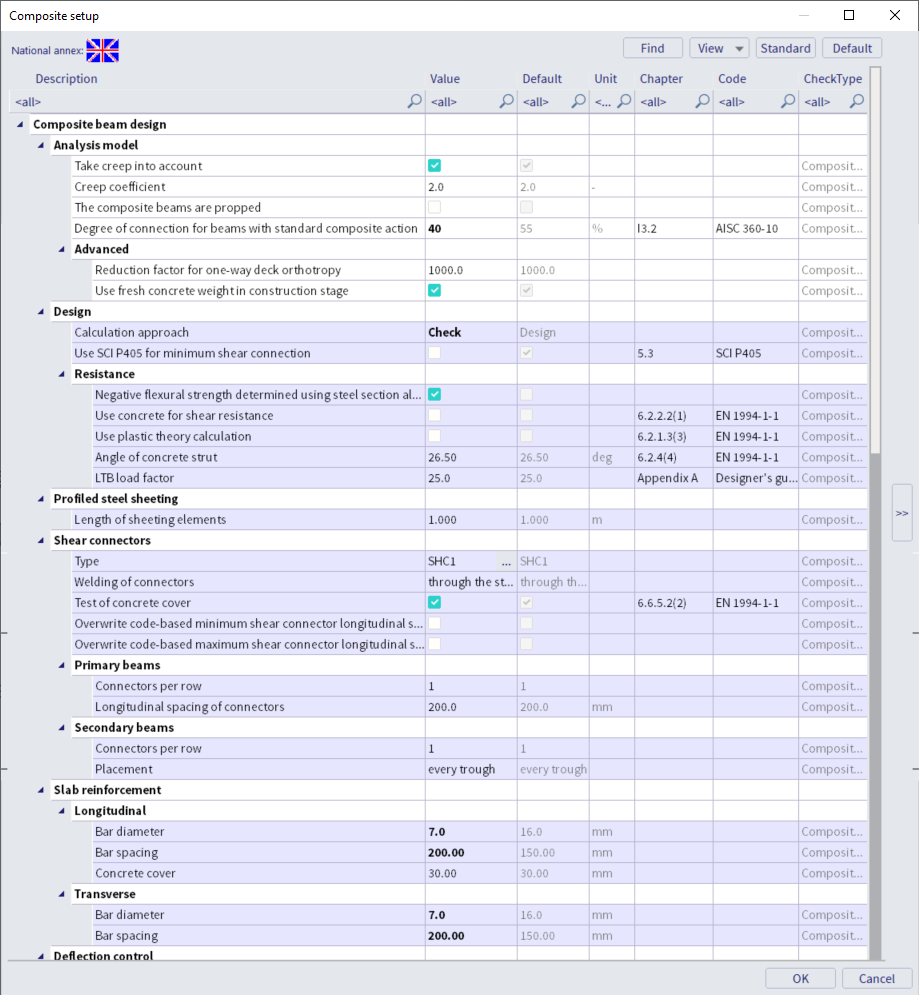Click the magnifier icon in Value filter
Image resolution: width=919 pixels, height=995 pixels.
(506, 101)
